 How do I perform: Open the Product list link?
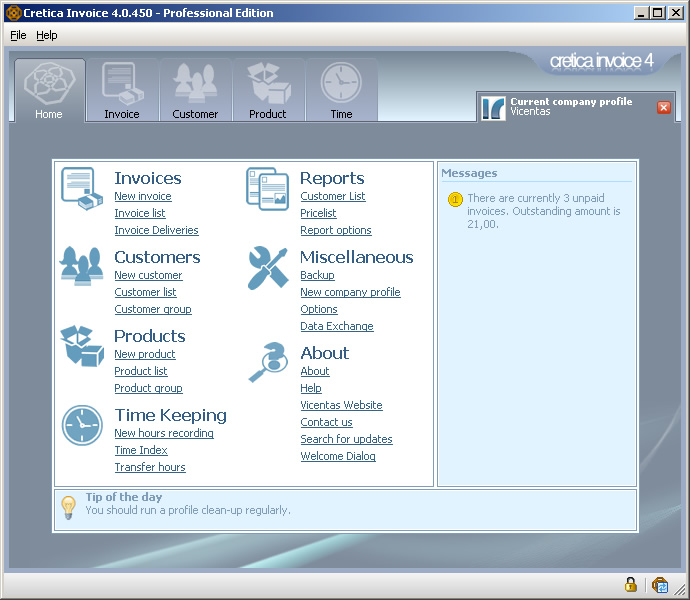(x=141, y=371)
